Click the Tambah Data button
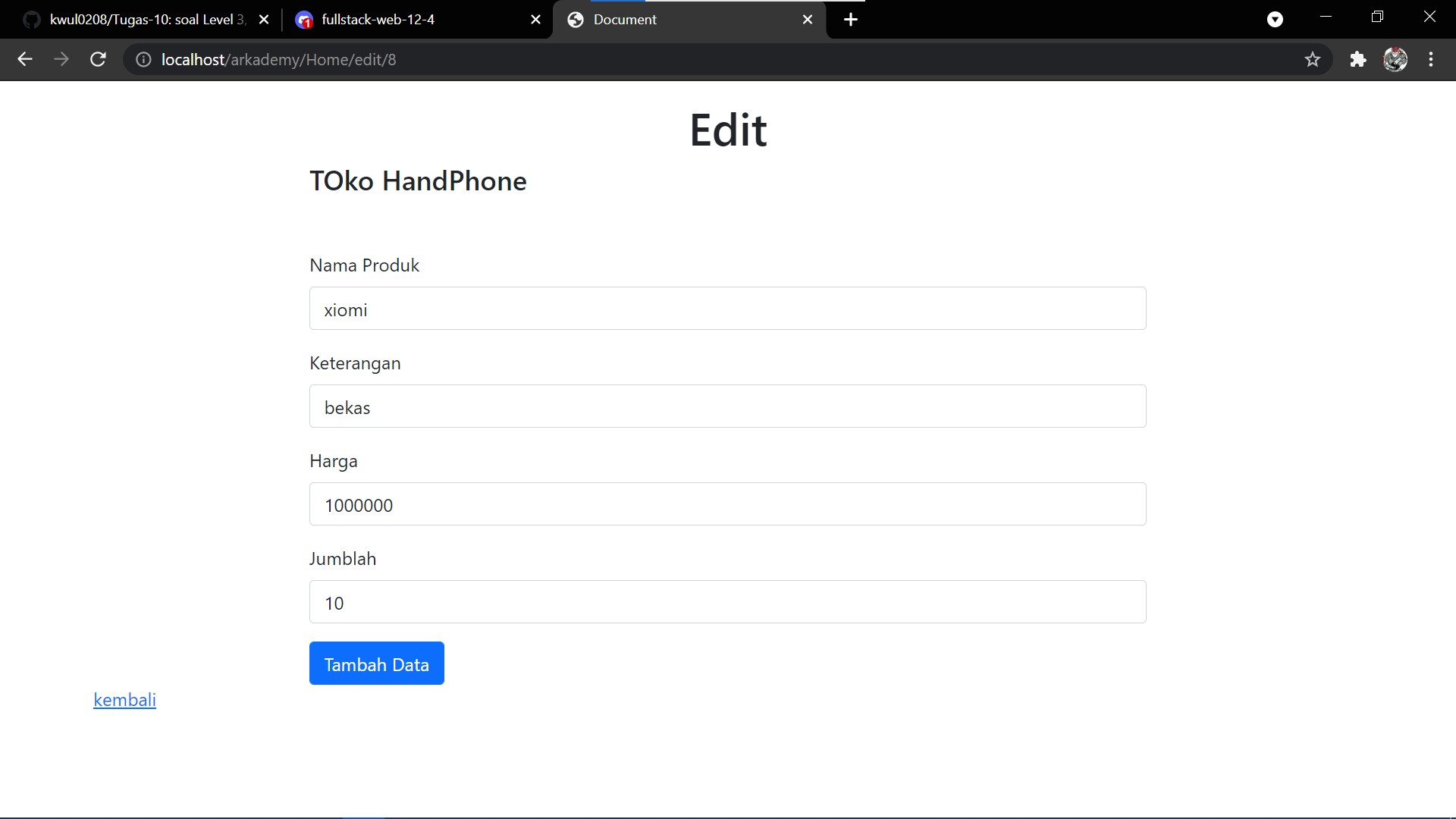The width and height of the screenshot is (1456, 819). point(376,664)
